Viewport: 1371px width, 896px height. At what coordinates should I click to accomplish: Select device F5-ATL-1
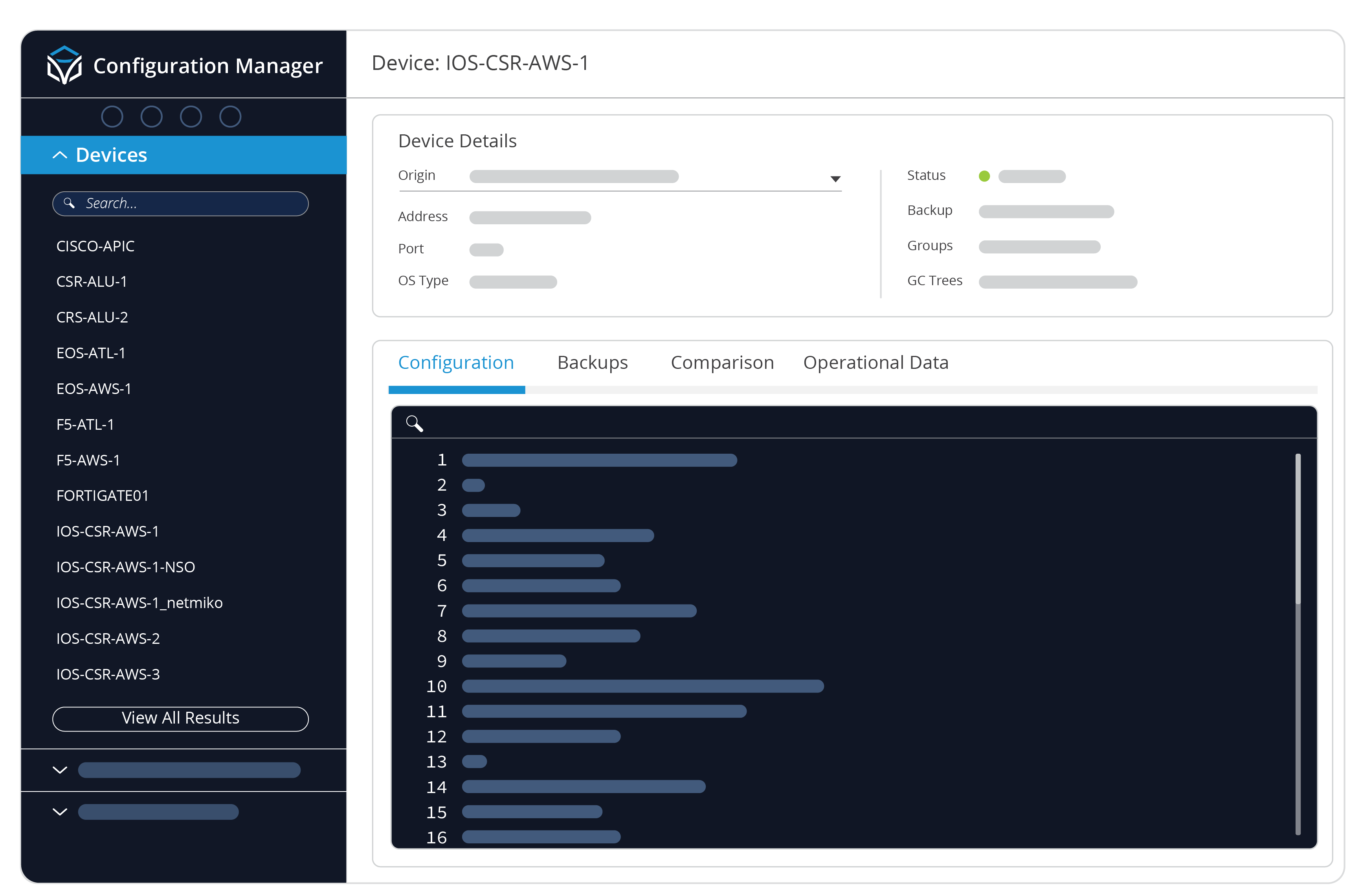pyautogui.click(x=85, y=424)
